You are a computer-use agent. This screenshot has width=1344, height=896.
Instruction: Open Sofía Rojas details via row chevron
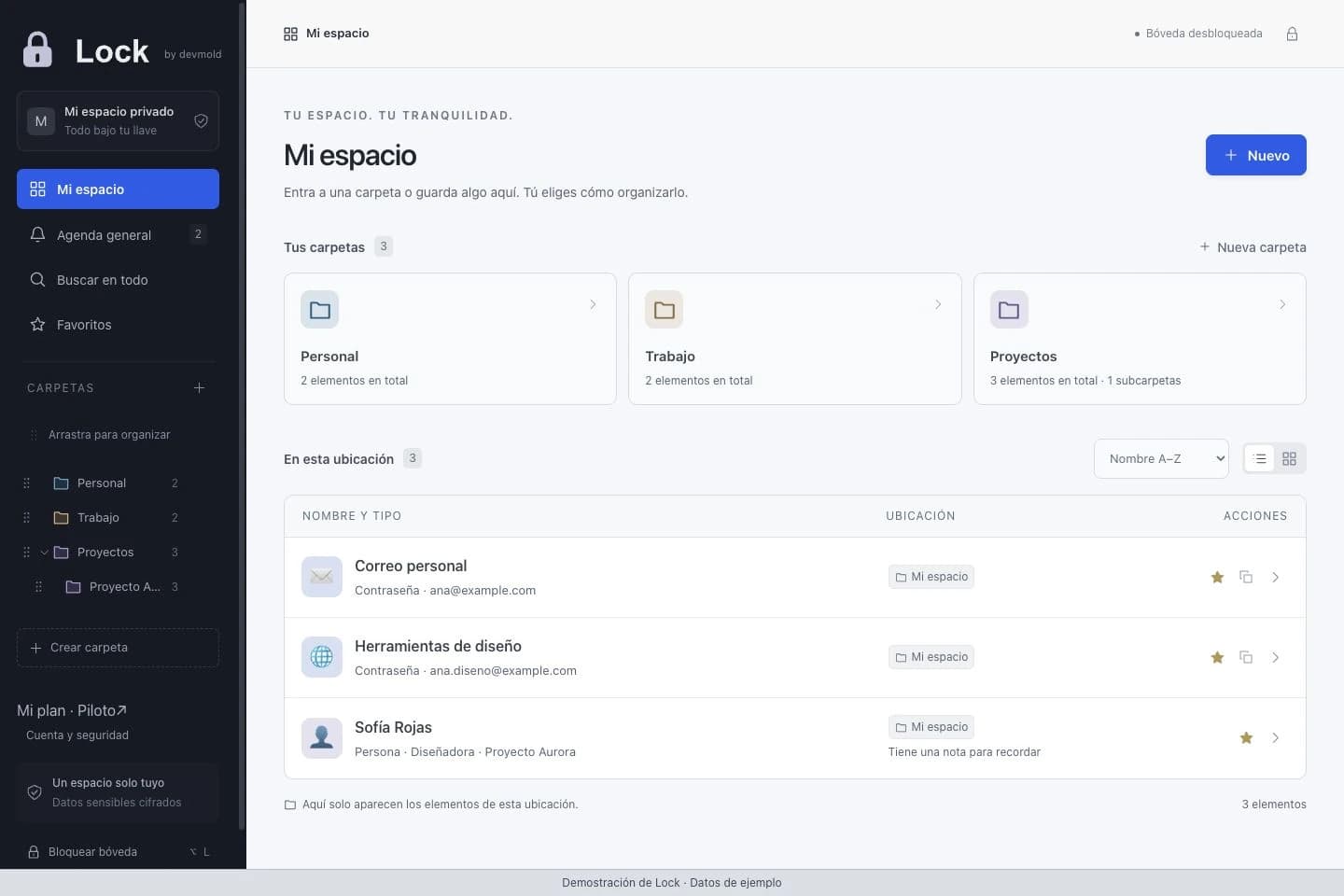pos(1275,737)
